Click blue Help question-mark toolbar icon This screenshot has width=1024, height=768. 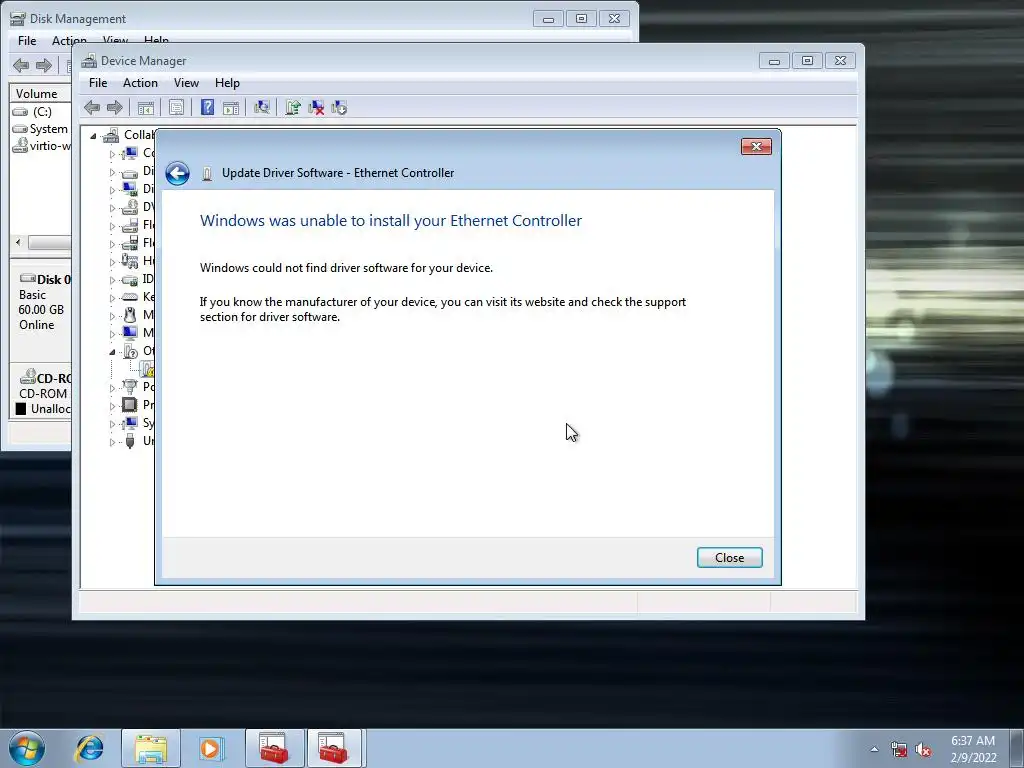click(x=207, y=108)
